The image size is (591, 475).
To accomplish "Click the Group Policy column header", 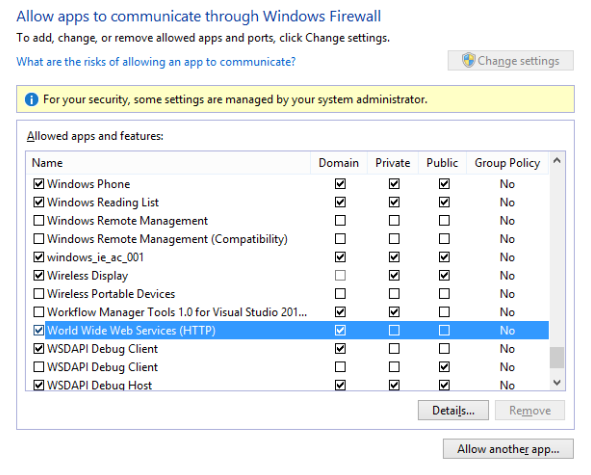I will pyautogui.click(x=507, y=163).
